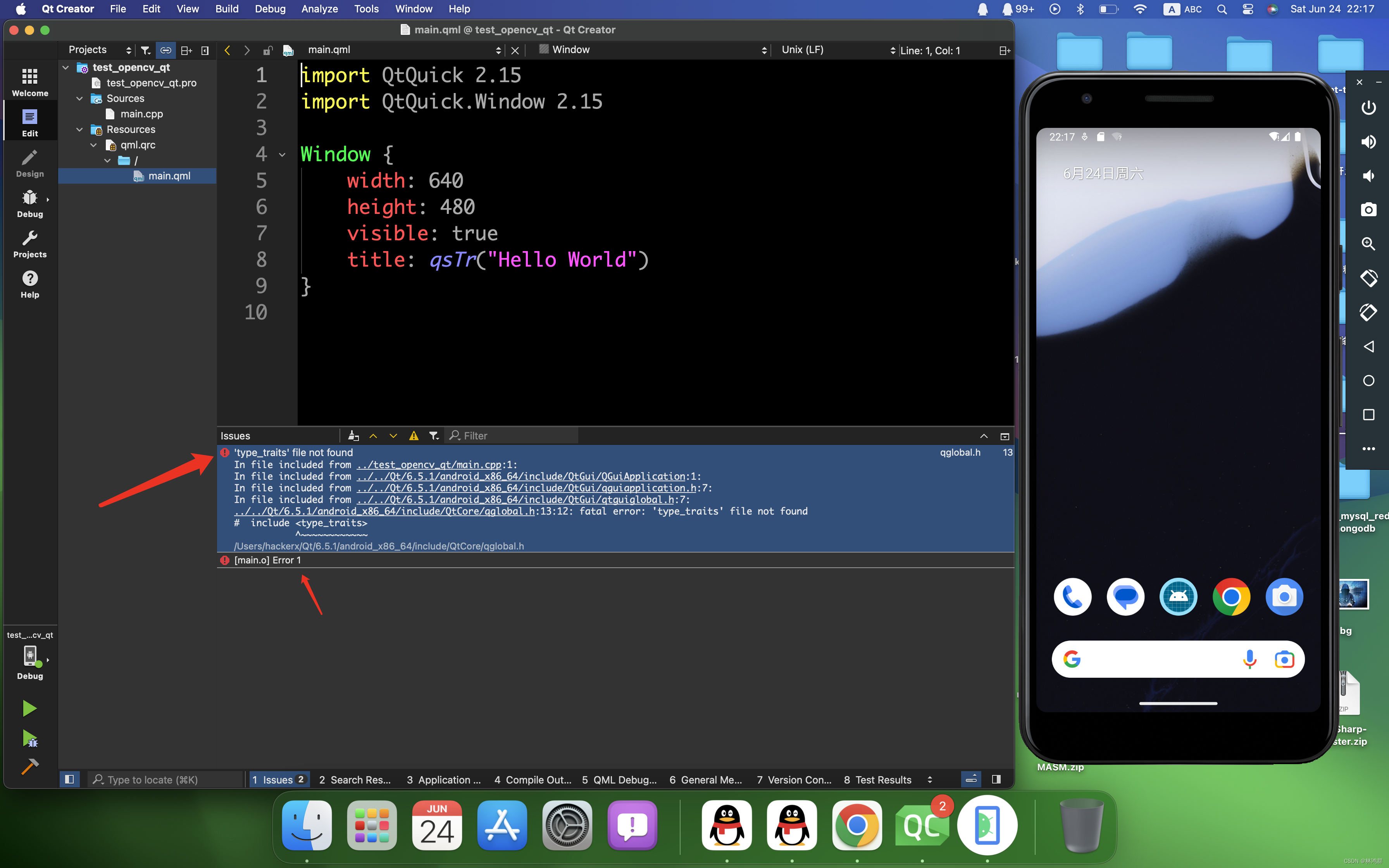1389x868 pixels.
Task: Clear the Issues list
Action: coord(353,436)
